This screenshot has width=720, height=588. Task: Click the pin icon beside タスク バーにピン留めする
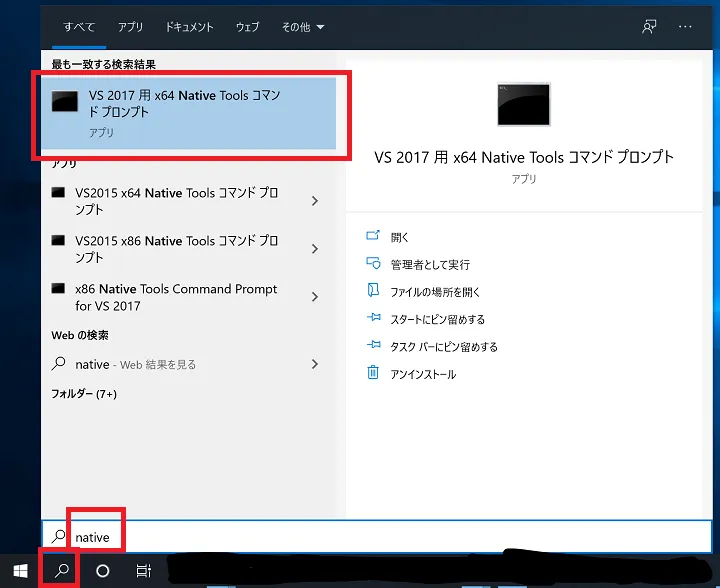point(374,344)
